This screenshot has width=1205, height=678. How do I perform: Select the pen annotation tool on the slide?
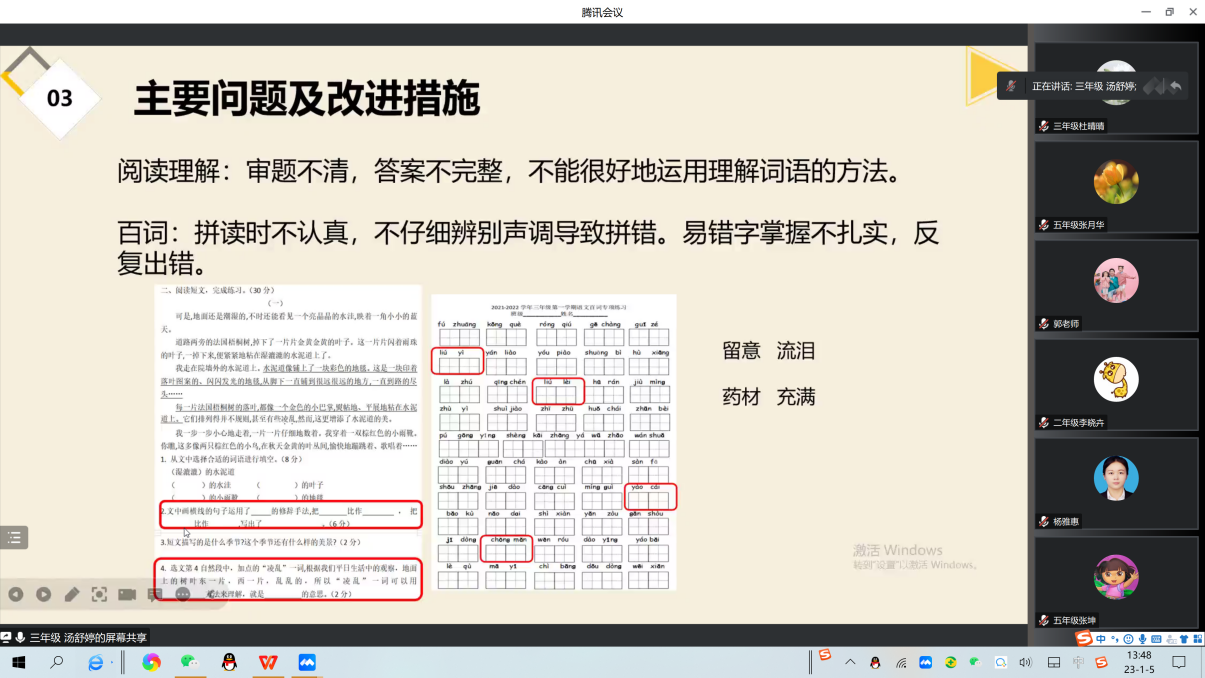pyautogui.click(x=71, y=594)
